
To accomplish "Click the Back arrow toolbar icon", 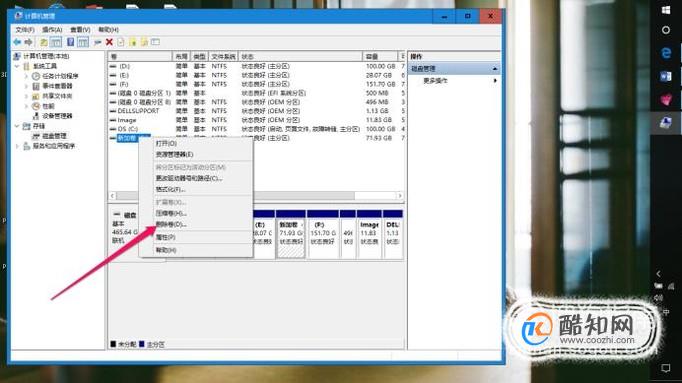I will (x=17, y=42).
